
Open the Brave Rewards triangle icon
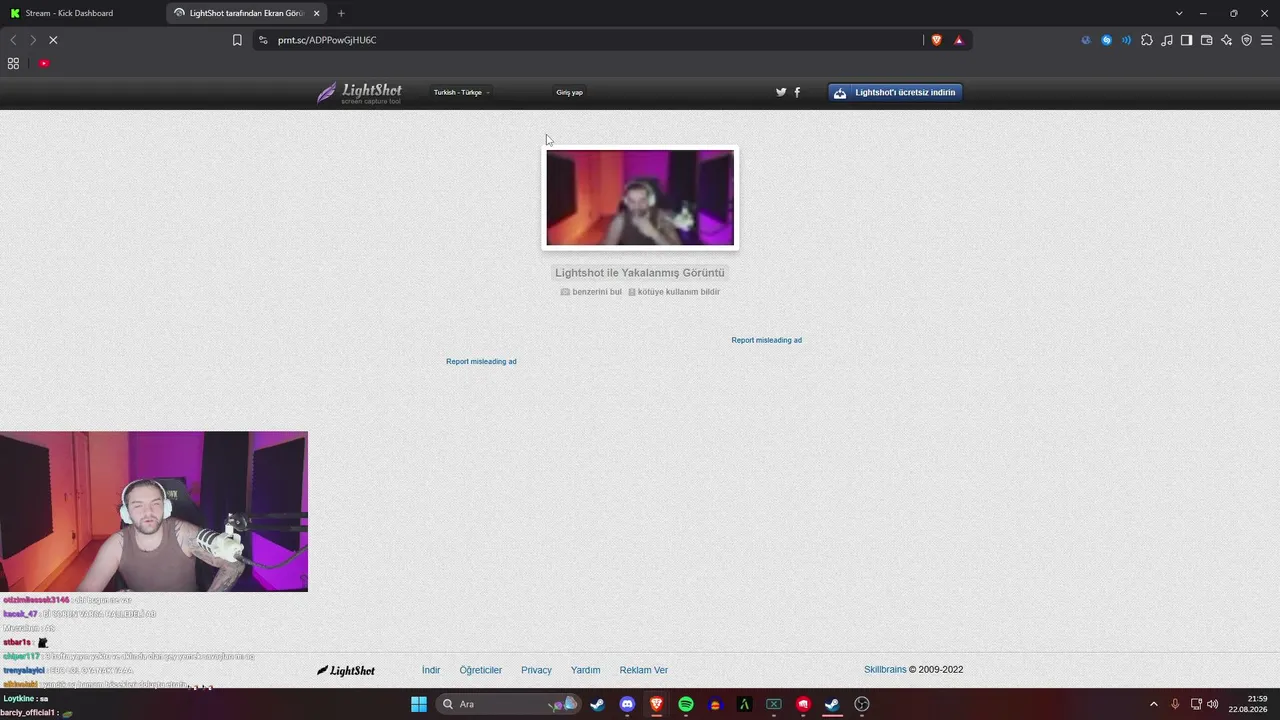point(959,40)
